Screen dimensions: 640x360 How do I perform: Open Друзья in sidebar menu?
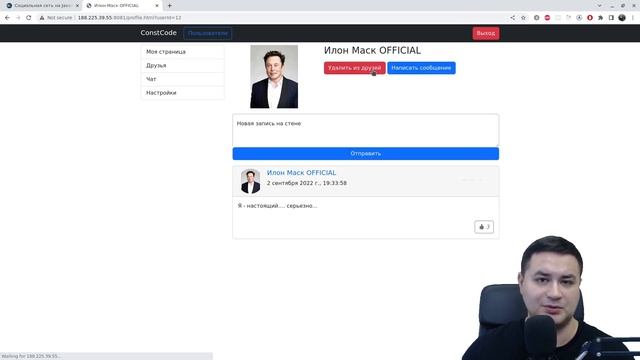point(182,65)
